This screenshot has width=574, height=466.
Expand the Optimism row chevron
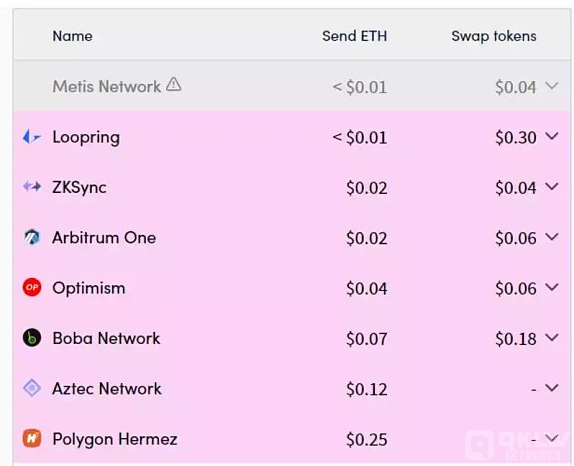point(552,287)
